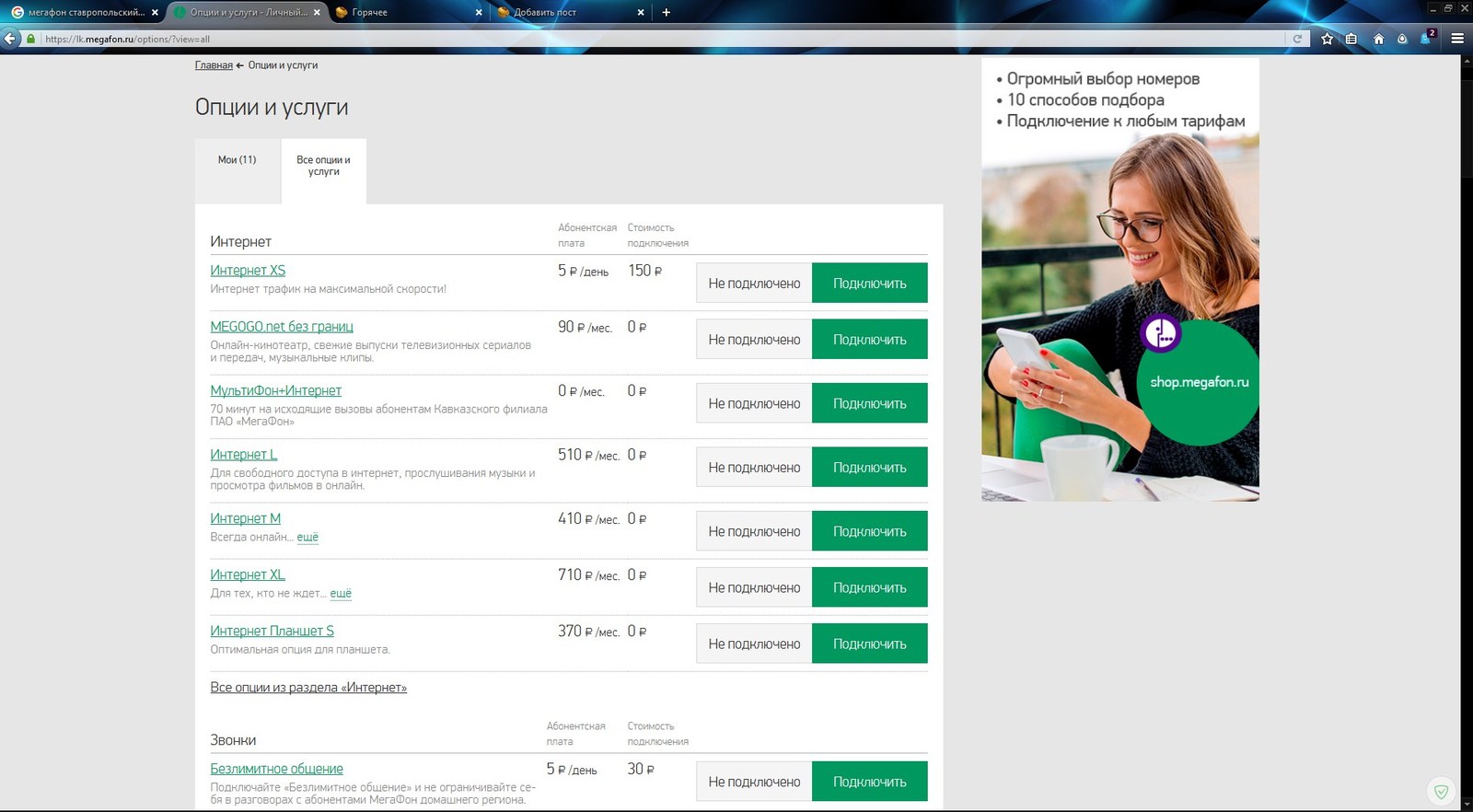
Task: Click the '510 ₽/мес.' price of Интернет L
Action: point(588,455)
